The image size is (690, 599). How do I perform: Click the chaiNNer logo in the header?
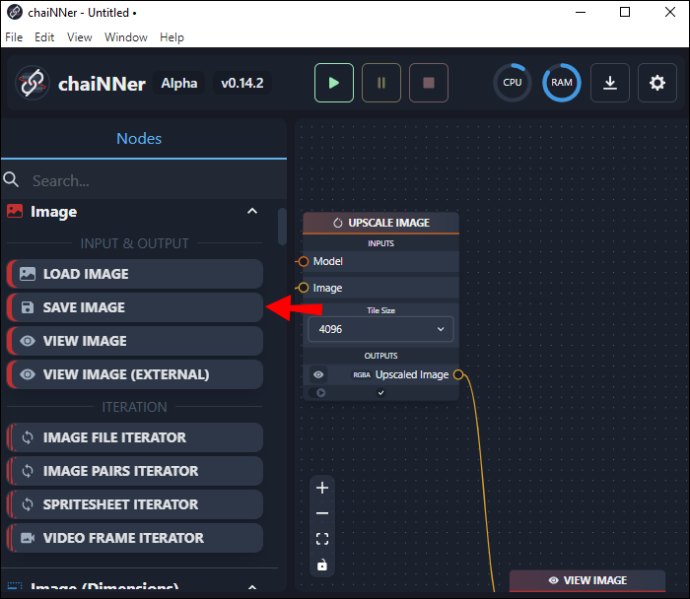coord(32,83)
